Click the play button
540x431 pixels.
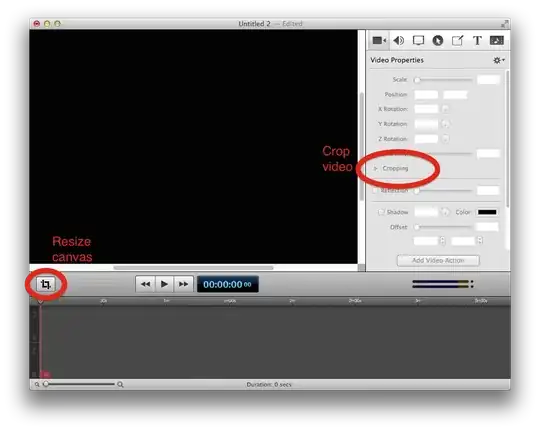tap(165, 284)
